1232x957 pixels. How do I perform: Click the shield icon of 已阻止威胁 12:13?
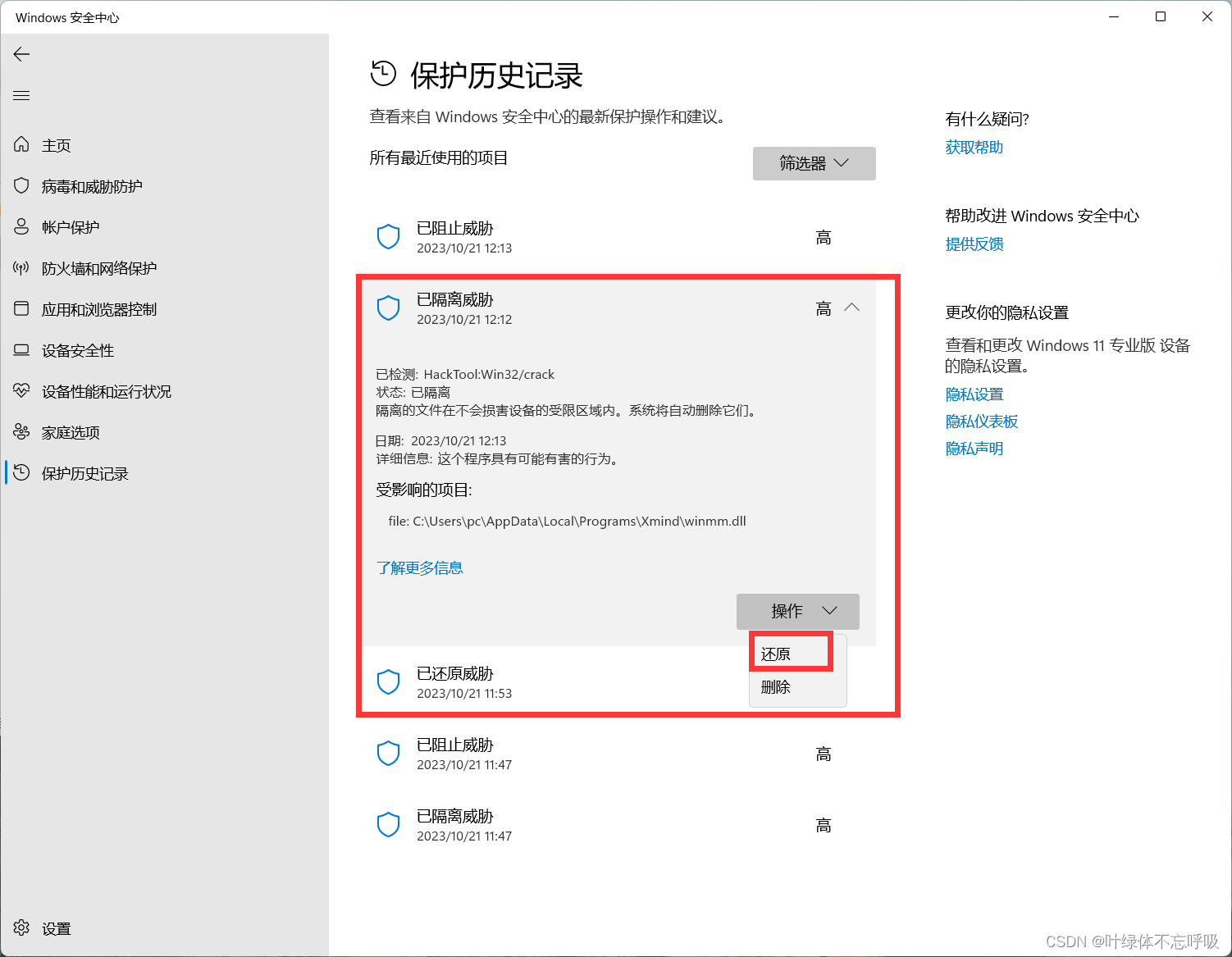(x=388, y=237)
